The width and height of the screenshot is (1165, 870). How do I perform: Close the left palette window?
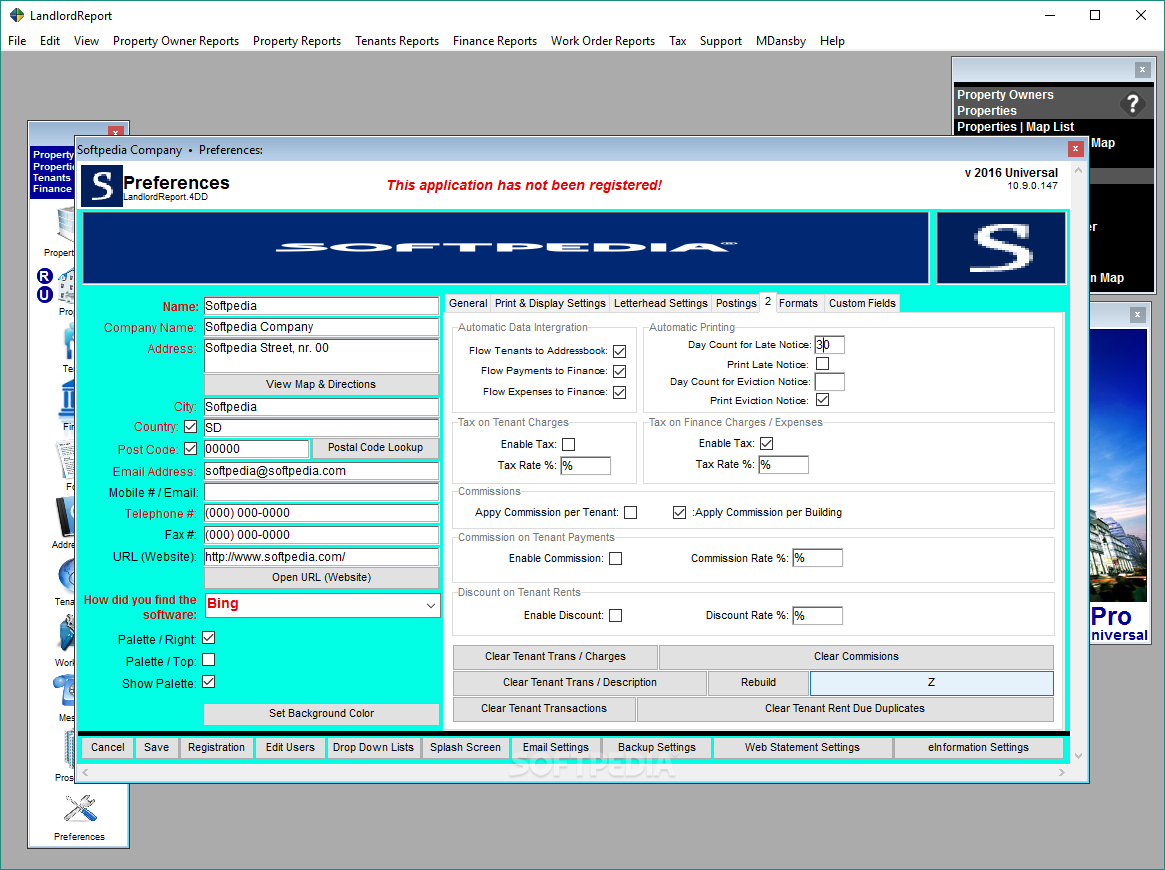coord(115,132)
